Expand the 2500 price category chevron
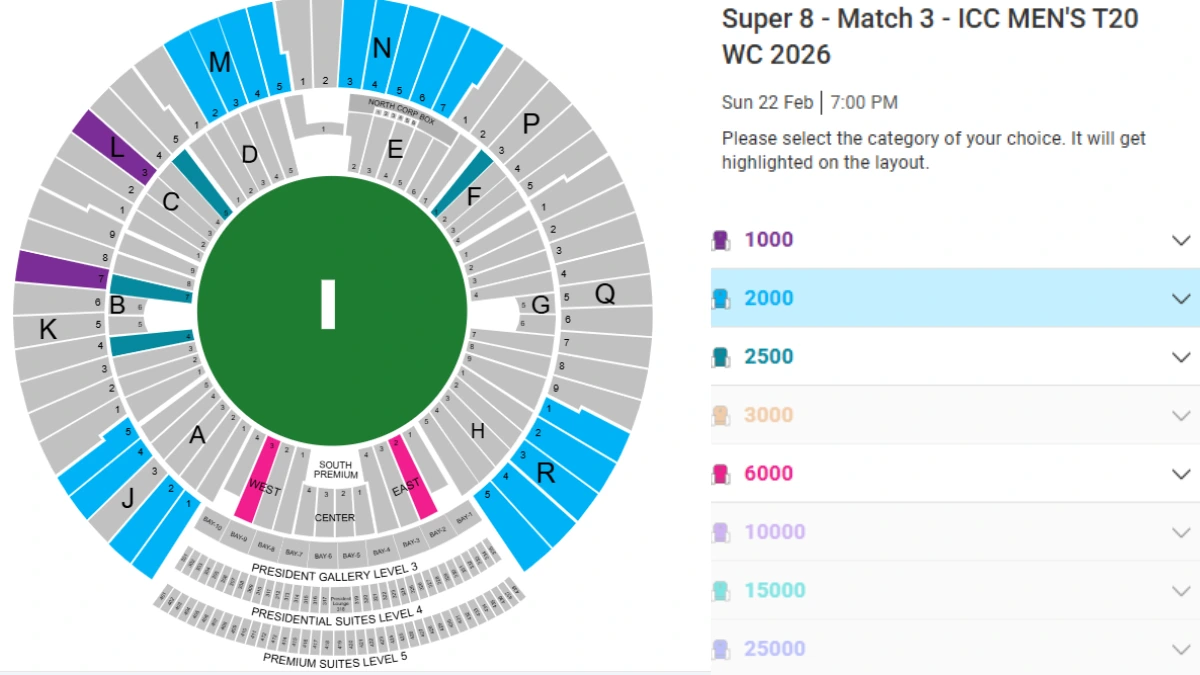 pos(1181,357)
